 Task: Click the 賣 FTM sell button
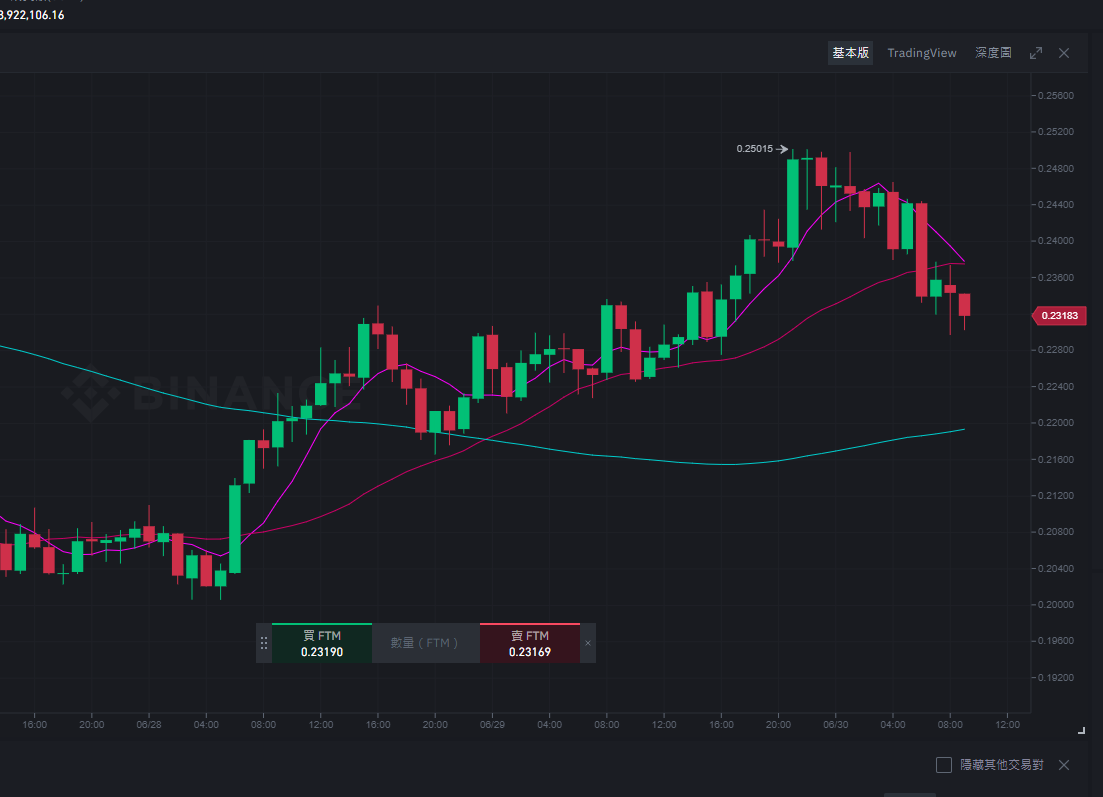click(530, 643)
